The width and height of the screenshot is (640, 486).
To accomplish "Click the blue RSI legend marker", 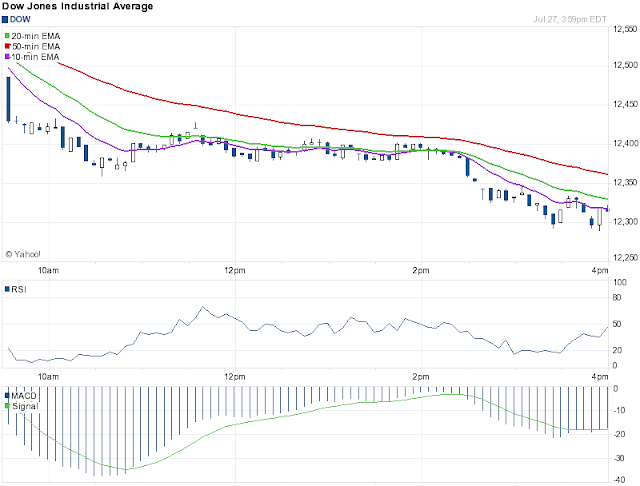I will (7, 289).
